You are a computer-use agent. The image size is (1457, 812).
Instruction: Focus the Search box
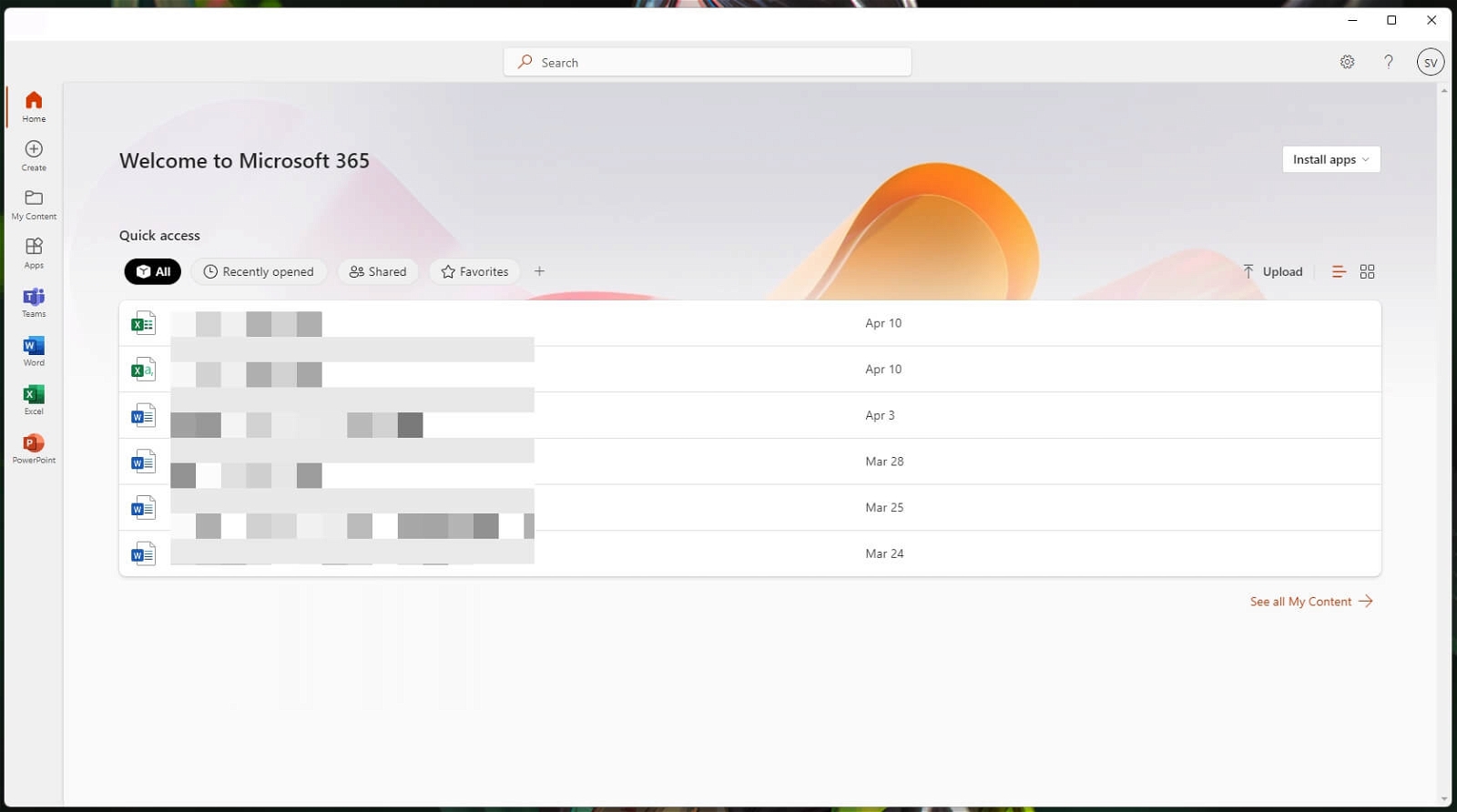click(708, 62)
